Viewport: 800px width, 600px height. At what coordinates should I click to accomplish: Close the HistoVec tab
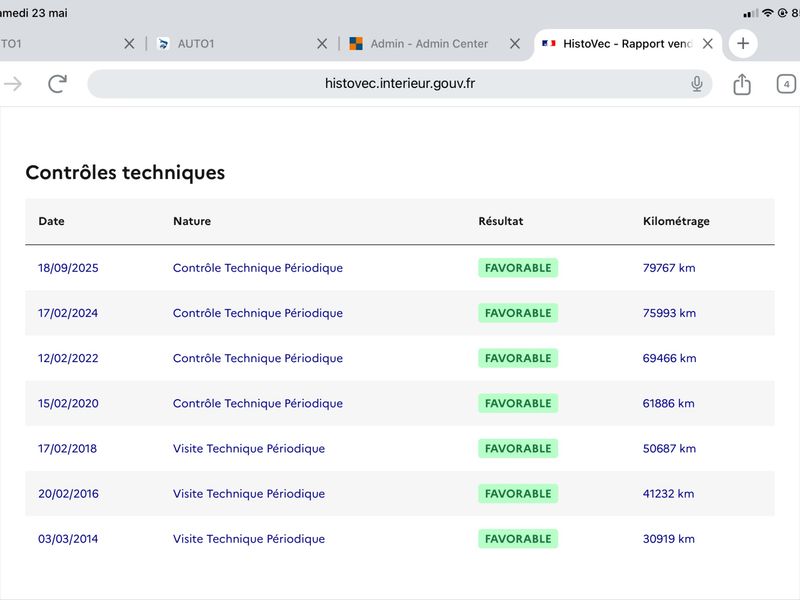click(x=708, y=44)
